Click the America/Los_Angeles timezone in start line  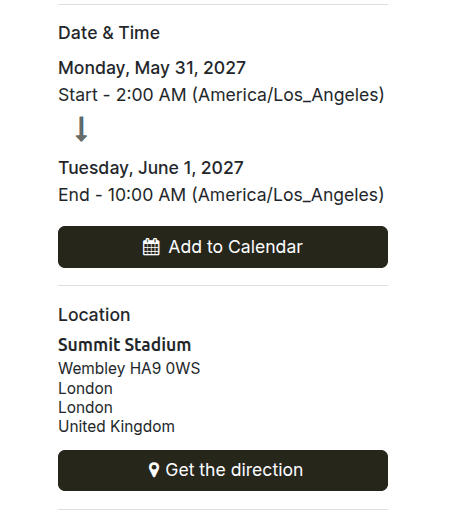click(288, 95)
